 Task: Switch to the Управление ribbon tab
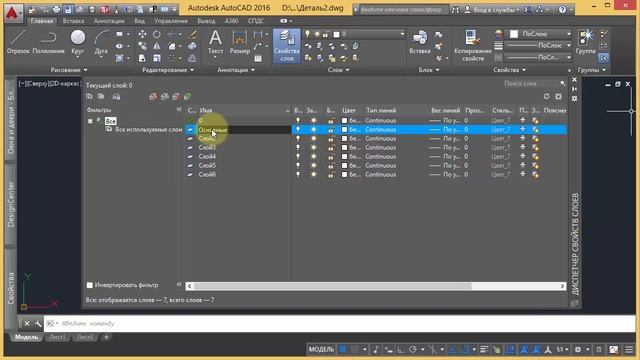pyautogui.click(x=171, y=21)
